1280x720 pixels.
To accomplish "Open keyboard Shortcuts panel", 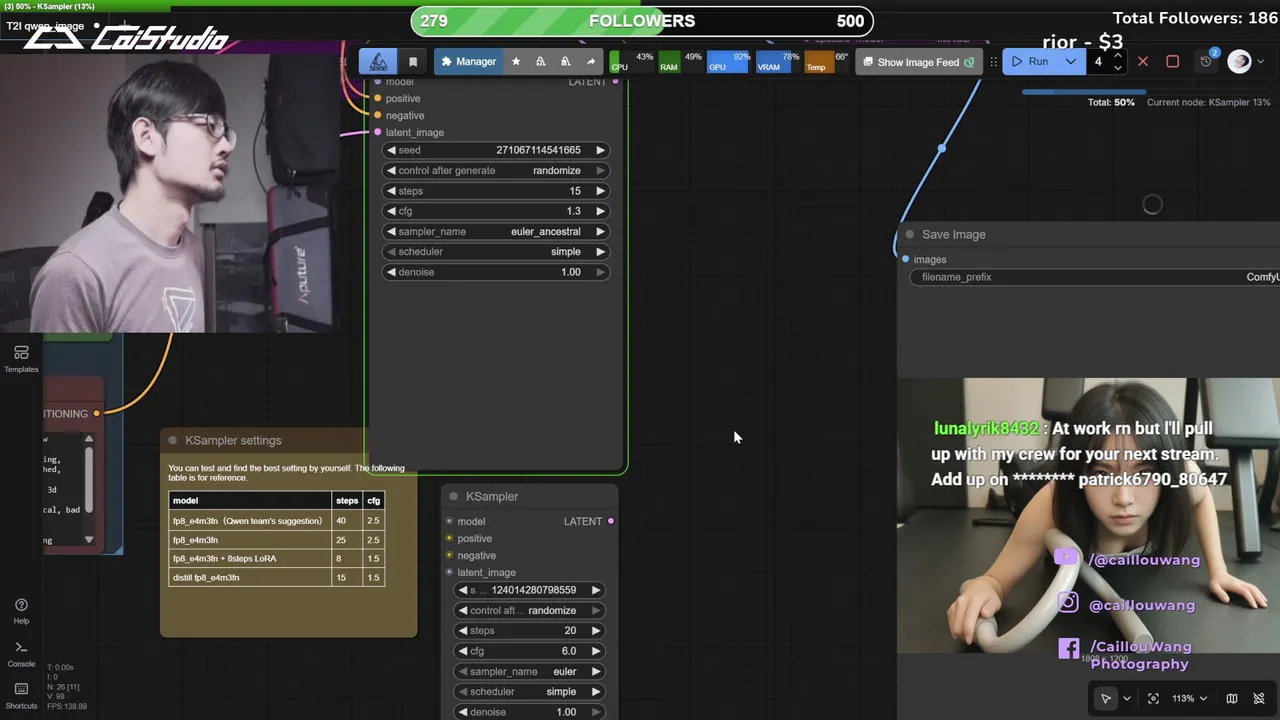I will [x=21, y=696].
